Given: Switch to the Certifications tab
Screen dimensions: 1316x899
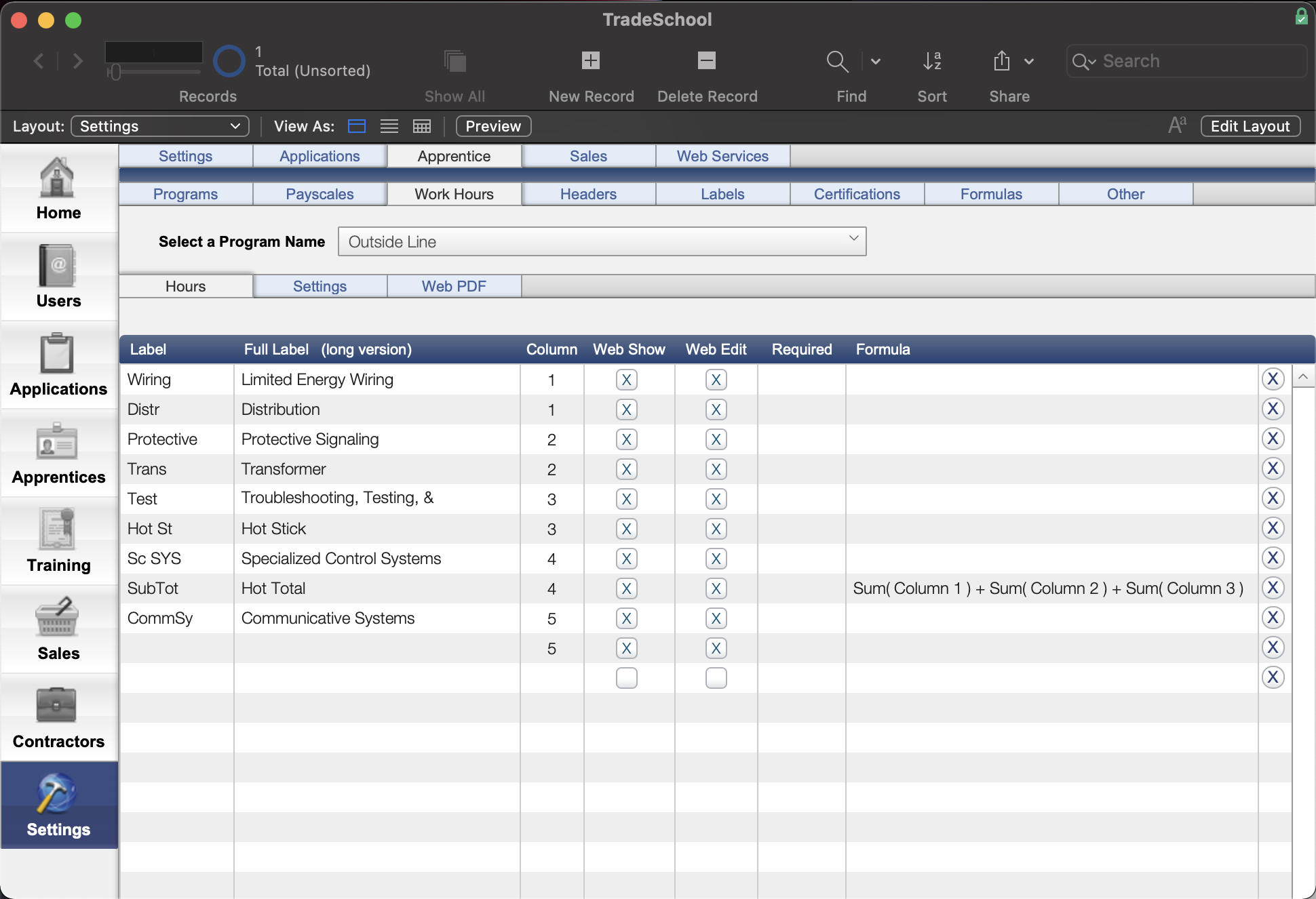Looking at the screenshot, I should [x=857, y=193].
